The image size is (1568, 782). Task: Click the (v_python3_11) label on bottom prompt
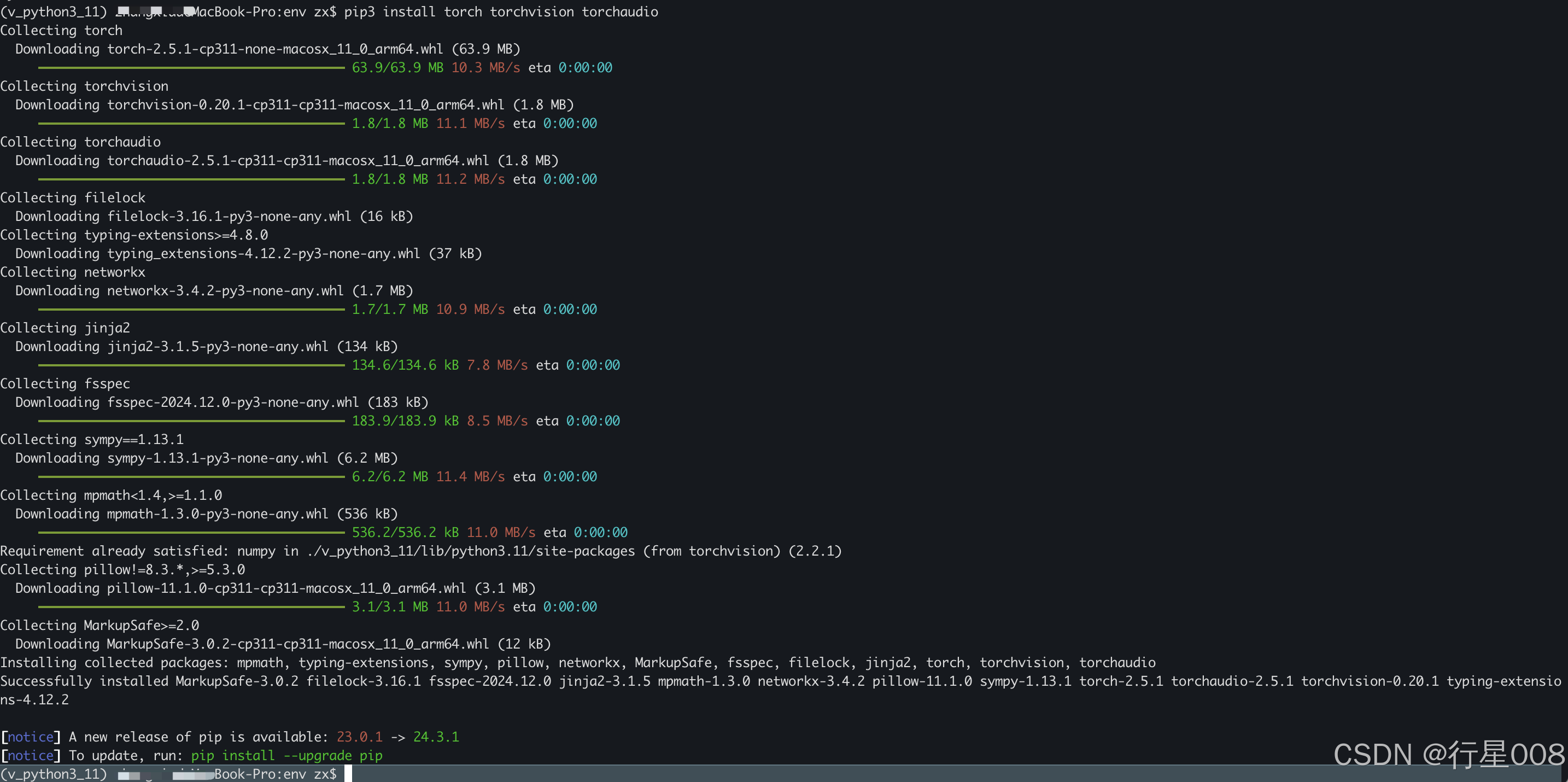tap(54, 773)
